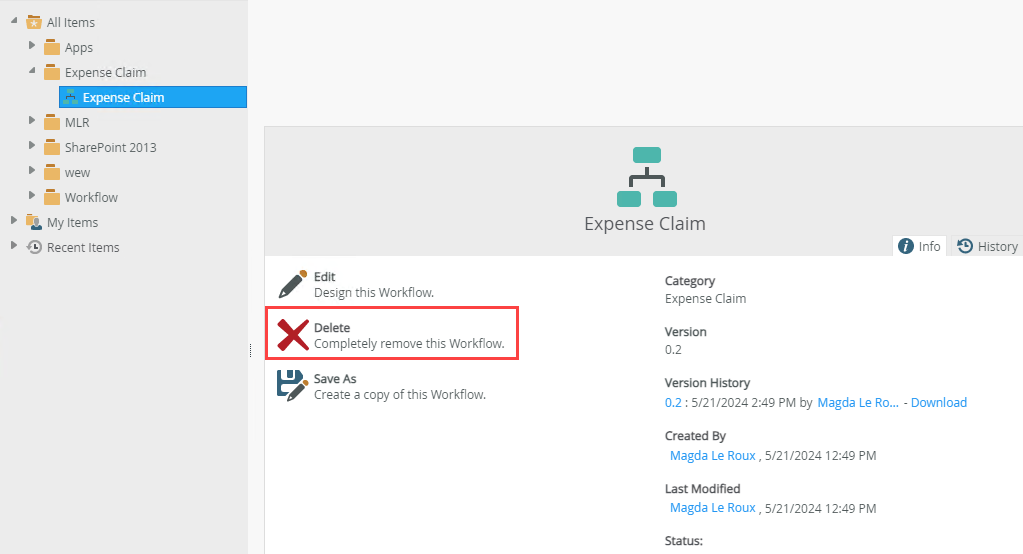The image size is (1023, 554).
Task: Open the 0.2 version link
Action: tap(673, 403)
